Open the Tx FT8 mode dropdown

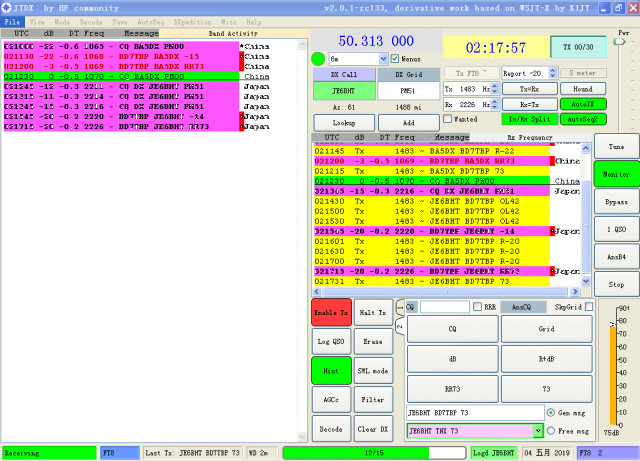point(471,73)
